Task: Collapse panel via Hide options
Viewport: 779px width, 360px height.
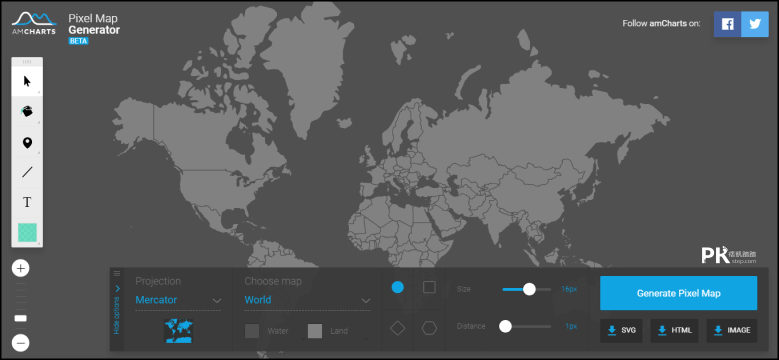Action: tap(117, 309)
